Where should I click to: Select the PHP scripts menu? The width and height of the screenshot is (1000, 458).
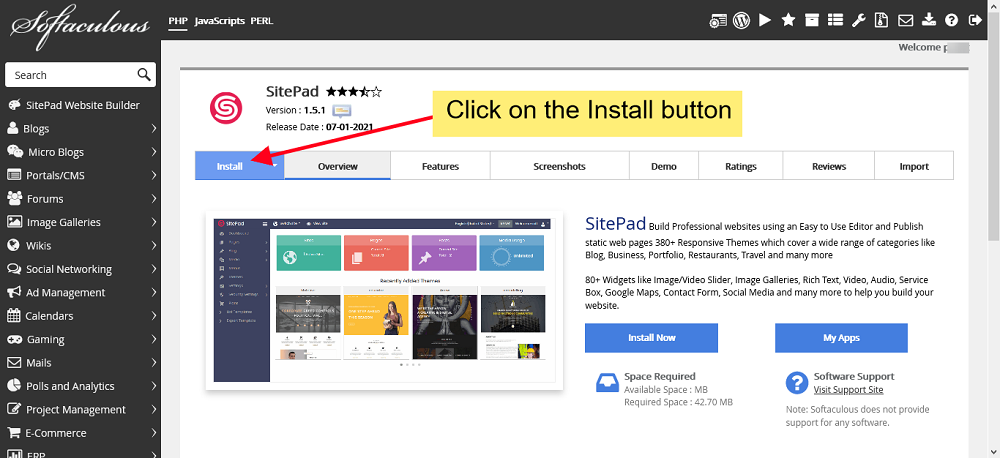(x=177, y=20)
